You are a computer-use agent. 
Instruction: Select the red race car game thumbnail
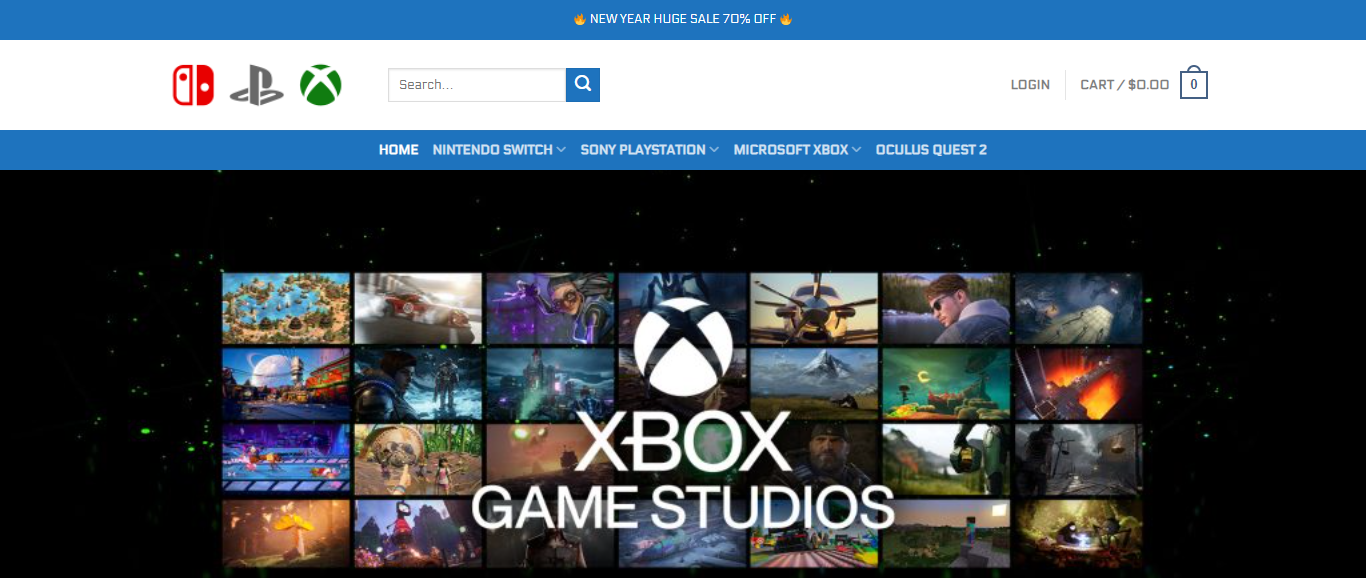click(x=418, y=308)
